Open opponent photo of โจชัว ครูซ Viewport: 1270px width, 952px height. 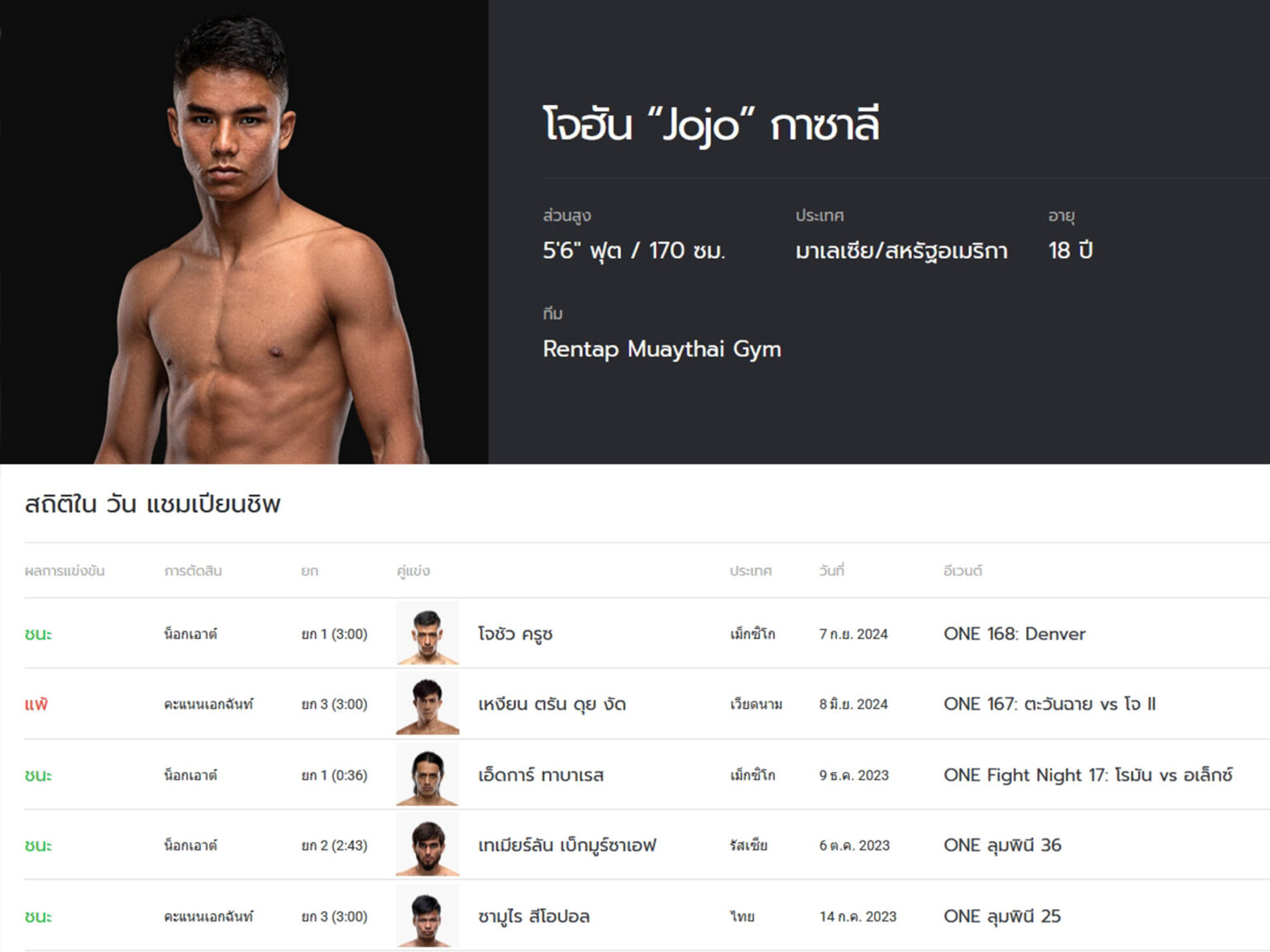[x=427, y=633]
